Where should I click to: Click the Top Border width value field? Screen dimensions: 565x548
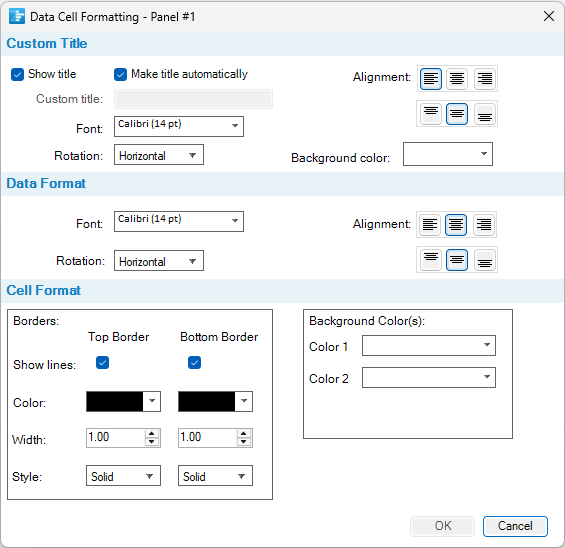[116, 438]
